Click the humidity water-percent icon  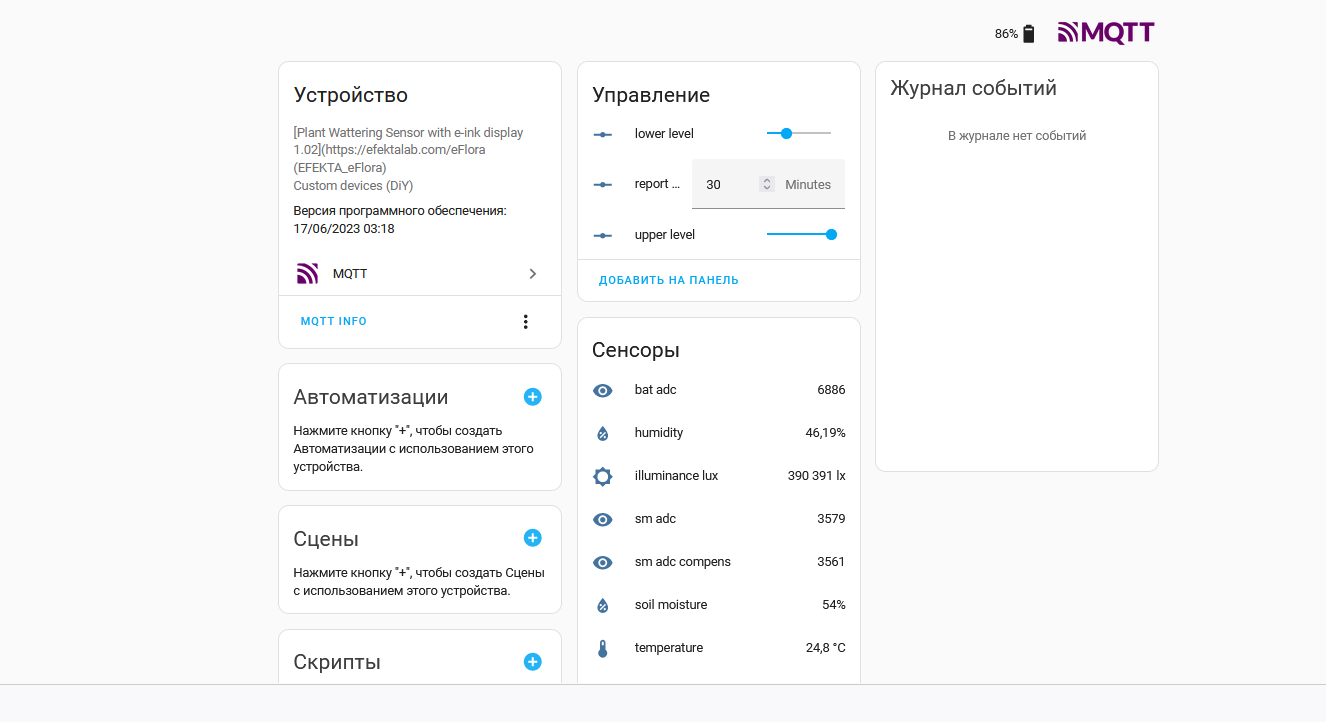click(x=602, y=433)
